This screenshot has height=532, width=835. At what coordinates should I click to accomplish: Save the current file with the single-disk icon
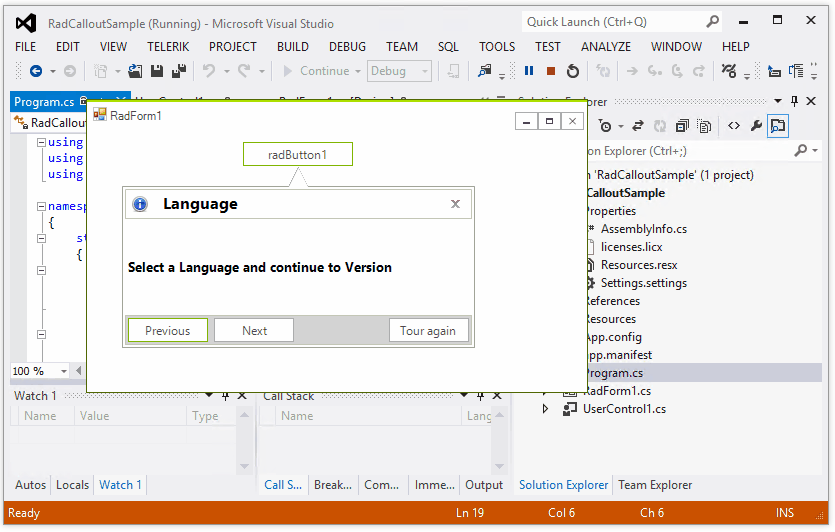pyautogui.click(x=157, y=71)
